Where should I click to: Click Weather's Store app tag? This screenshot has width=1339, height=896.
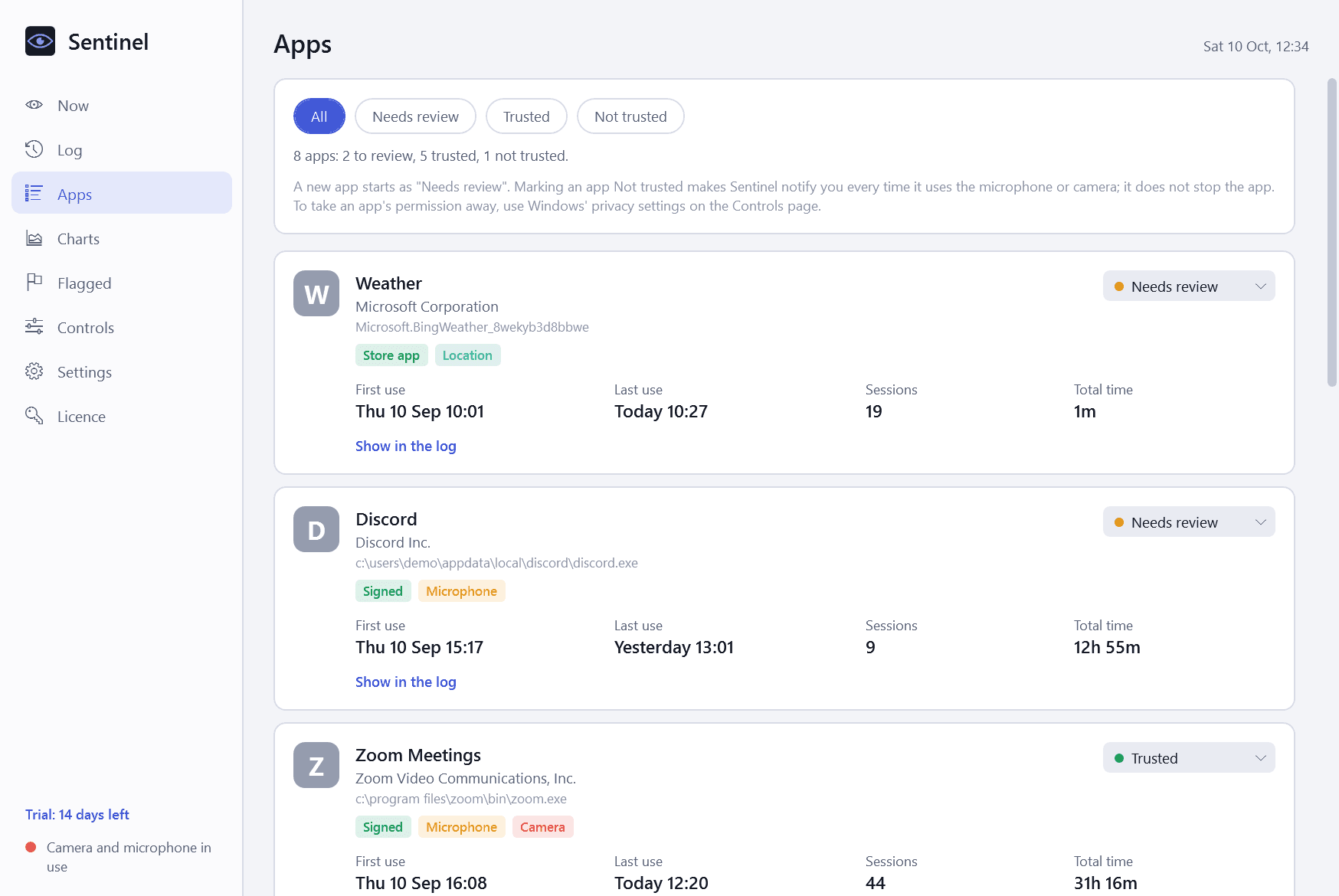[x=391, y=355]
